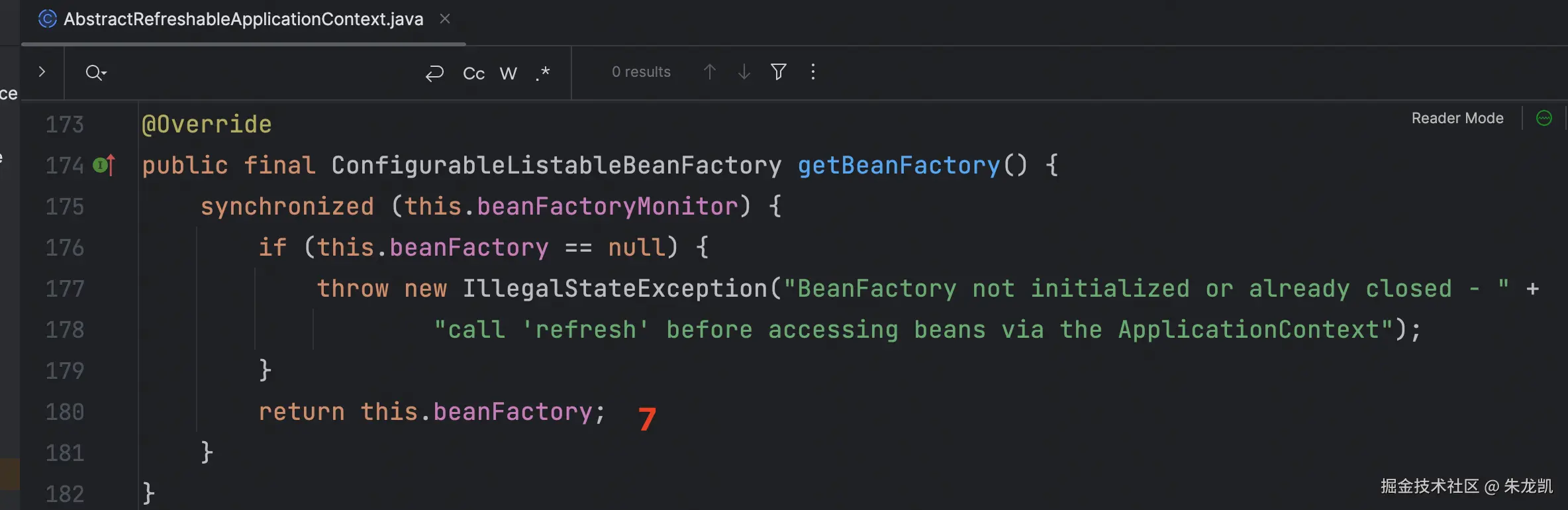This screenshot has width=1568, height=510.
Task: Click inside the search text field
Action: click(x=265, y=73)
